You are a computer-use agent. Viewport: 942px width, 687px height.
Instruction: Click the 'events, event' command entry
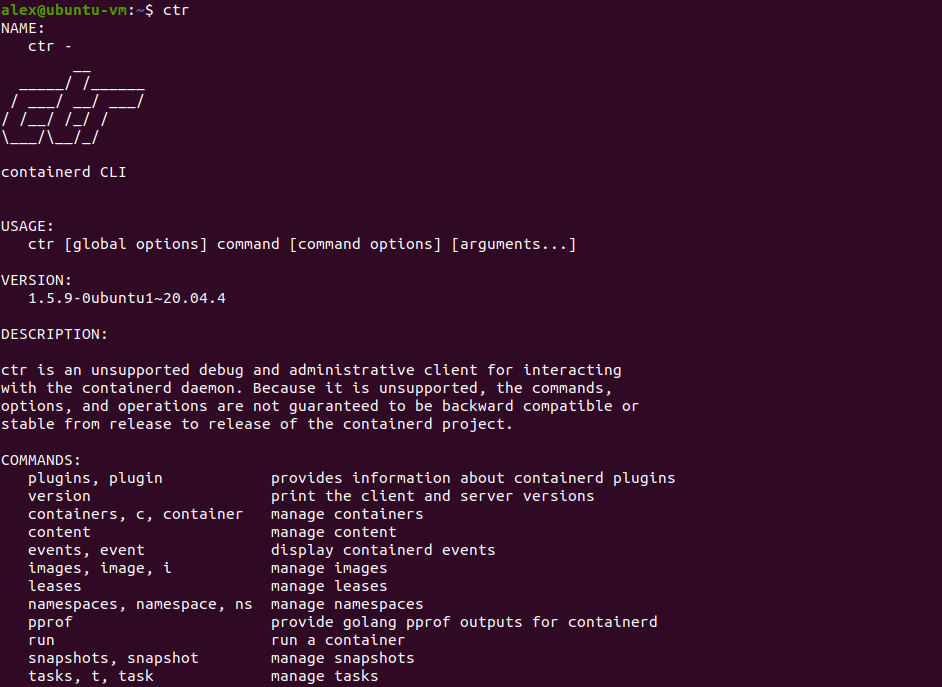click(x=86, y=550)
